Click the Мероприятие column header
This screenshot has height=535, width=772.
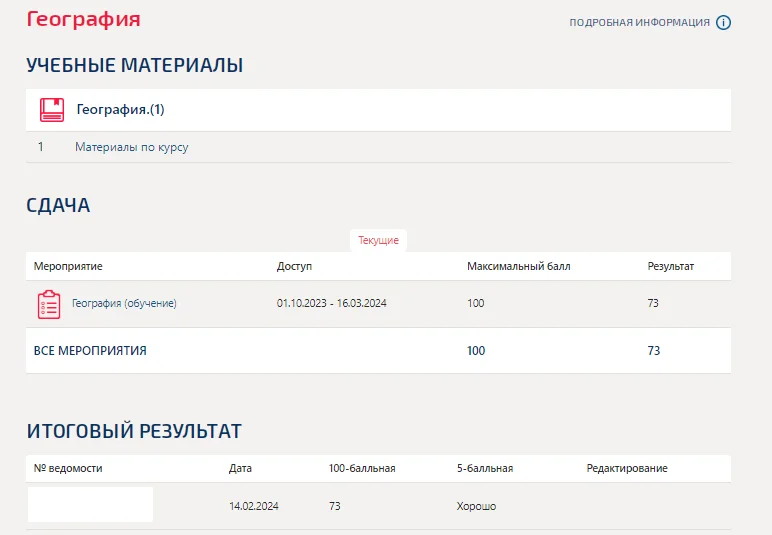point(68,266)
